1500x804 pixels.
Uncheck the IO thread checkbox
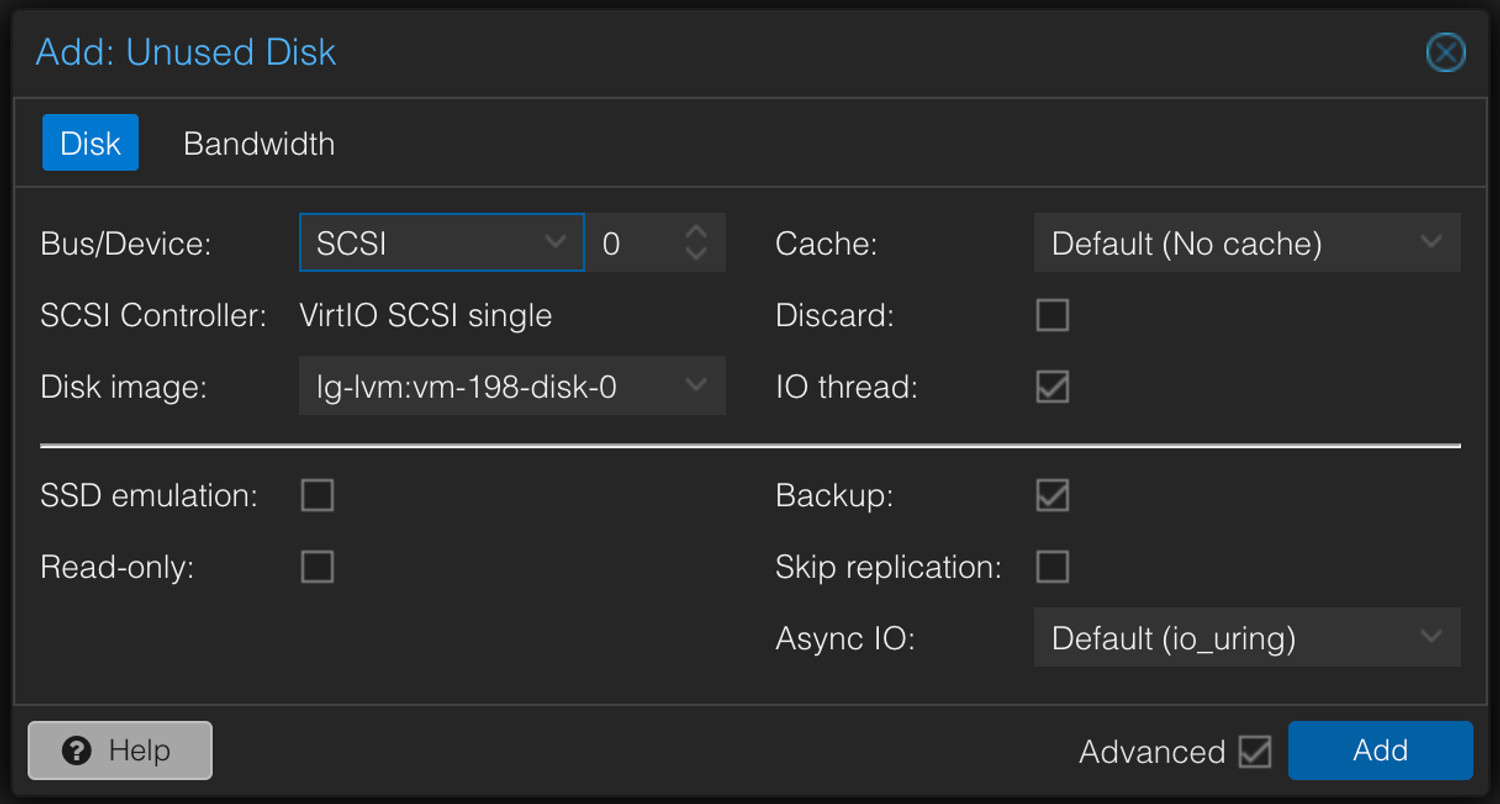(x=1052, y=387)
